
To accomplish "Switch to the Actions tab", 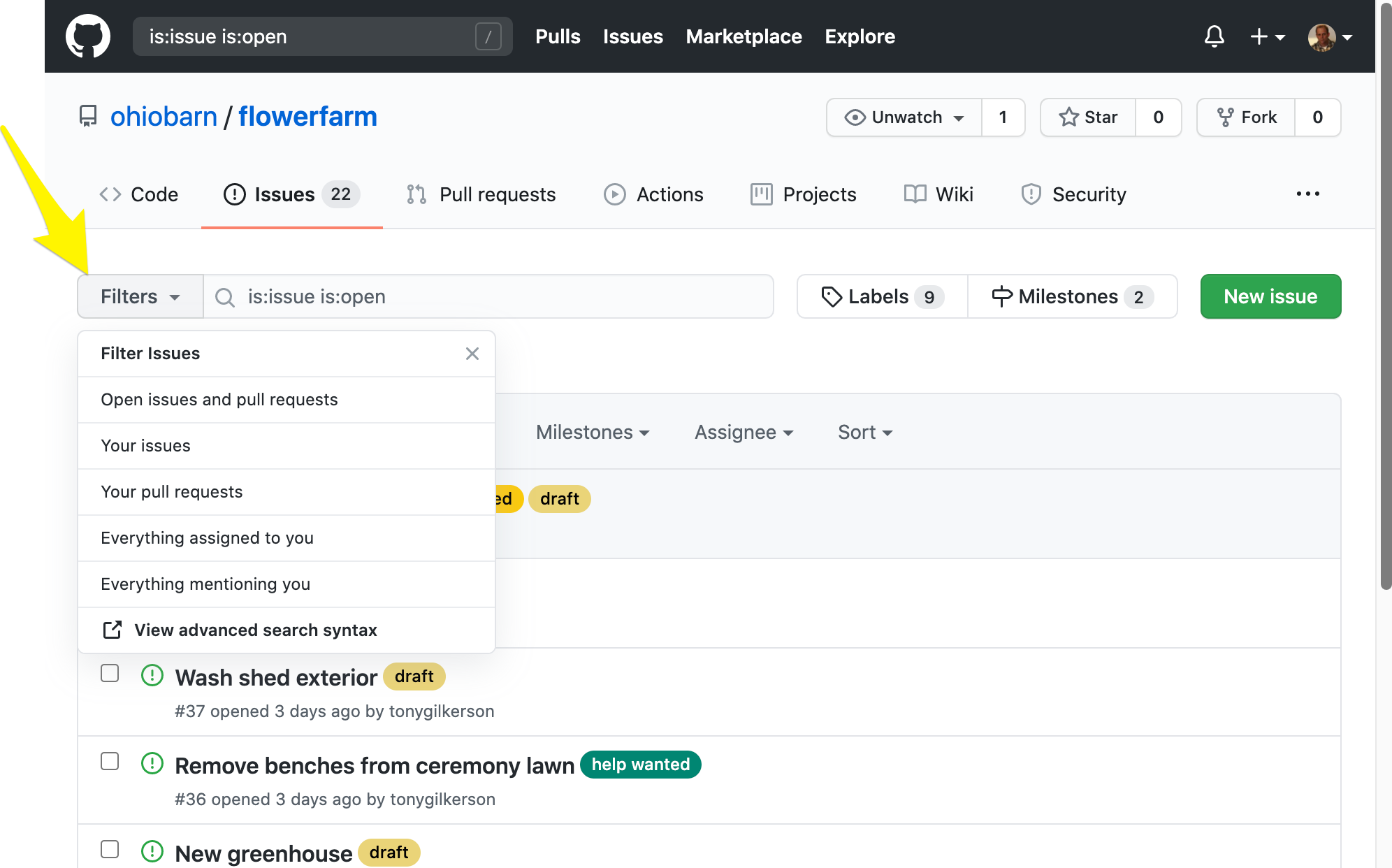I will (653, 194).
